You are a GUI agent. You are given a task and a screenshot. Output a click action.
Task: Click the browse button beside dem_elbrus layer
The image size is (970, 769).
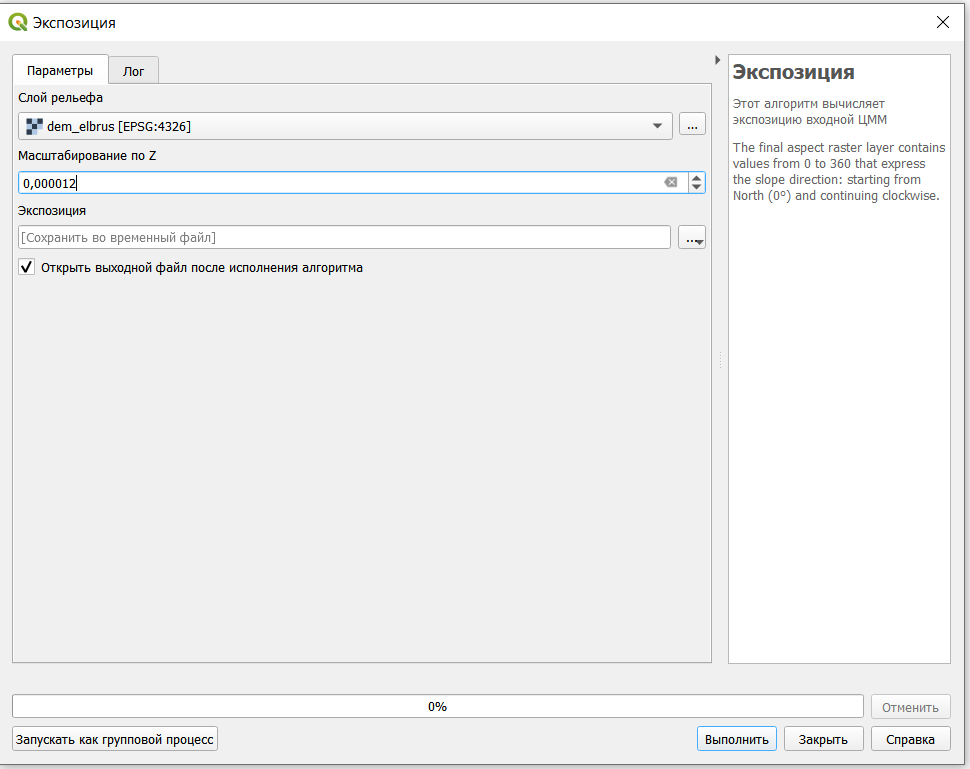point(692,125)
